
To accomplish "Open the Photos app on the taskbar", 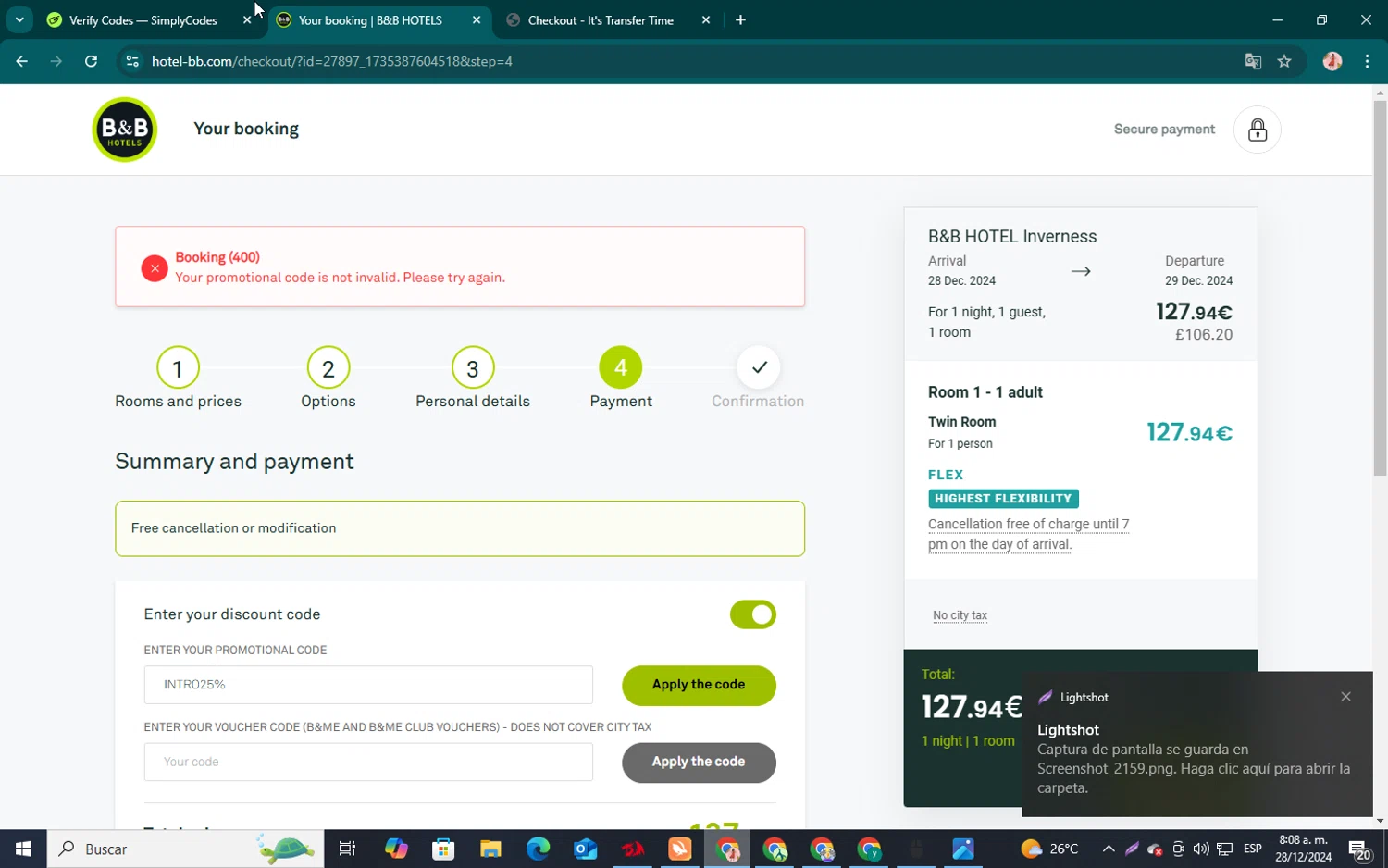I will tap(963, 849).
